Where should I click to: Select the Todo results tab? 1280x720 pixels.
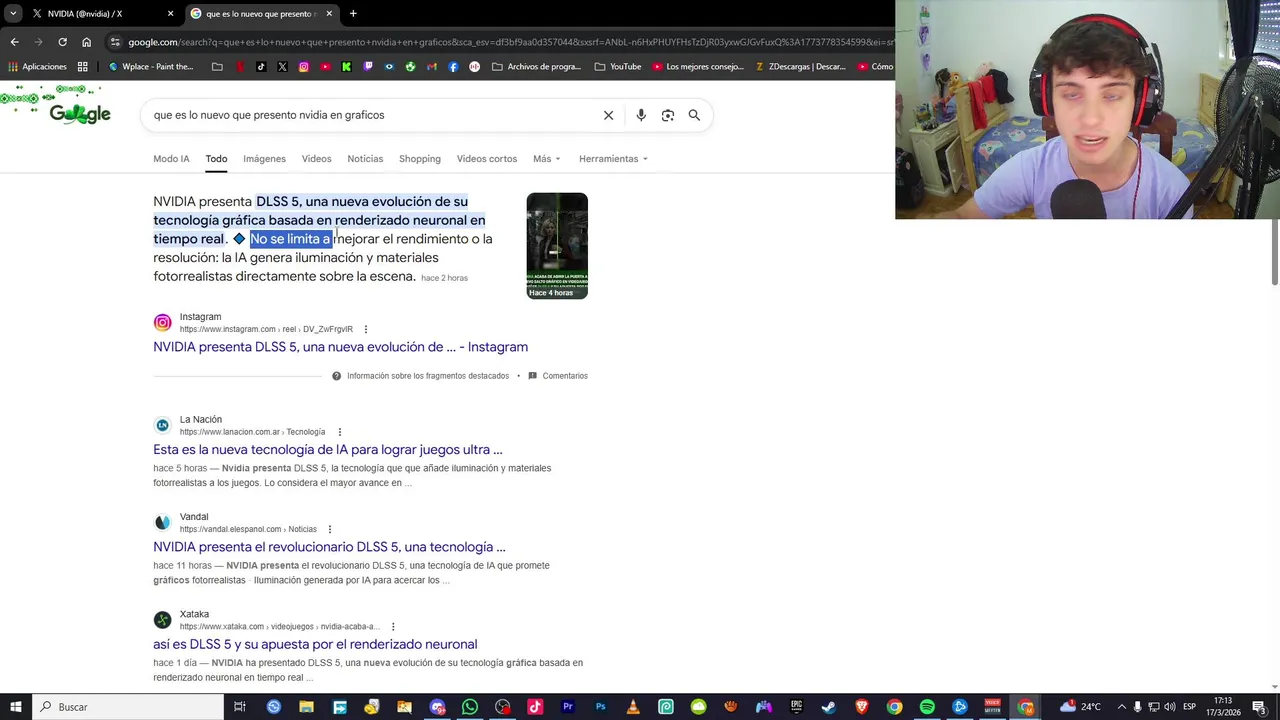(x=216, y=159)
